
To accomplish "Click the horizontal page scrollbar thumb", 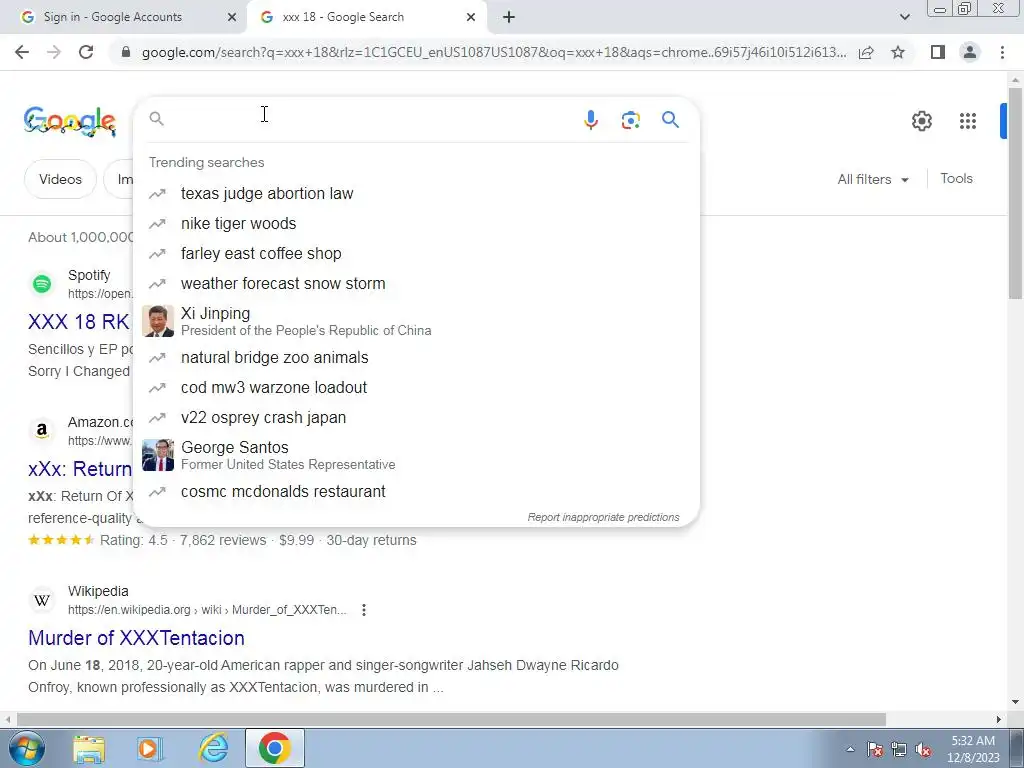I will pos(451,719).
